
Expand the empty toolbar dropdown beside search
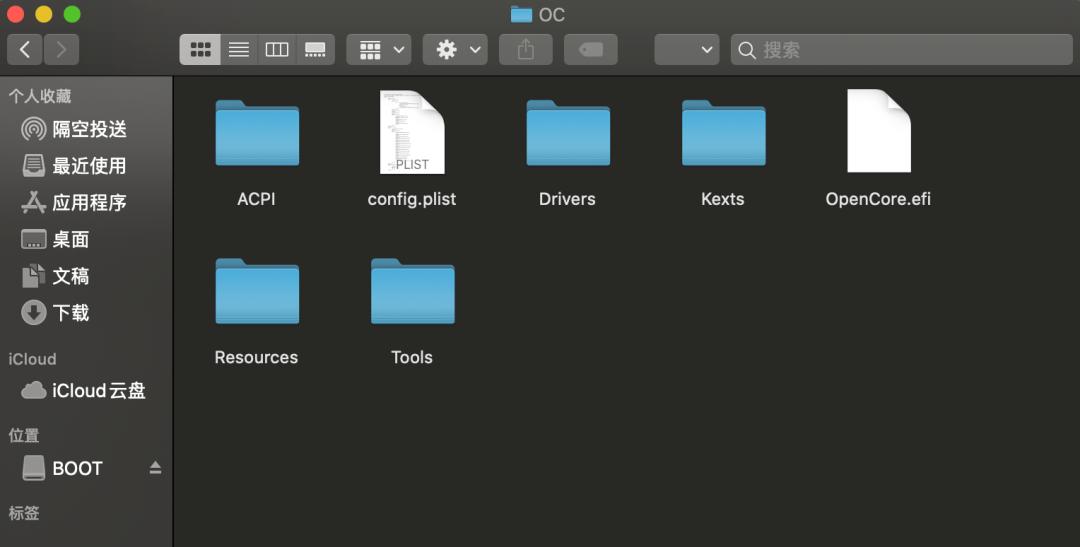click(686, 49)
